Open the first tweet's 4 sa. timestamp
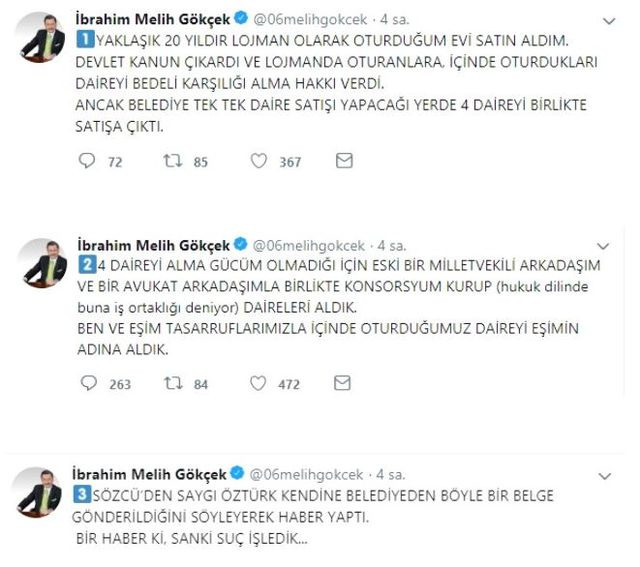Image resolution: width=640 pixels, height=567 pixels. pos(395,19)
